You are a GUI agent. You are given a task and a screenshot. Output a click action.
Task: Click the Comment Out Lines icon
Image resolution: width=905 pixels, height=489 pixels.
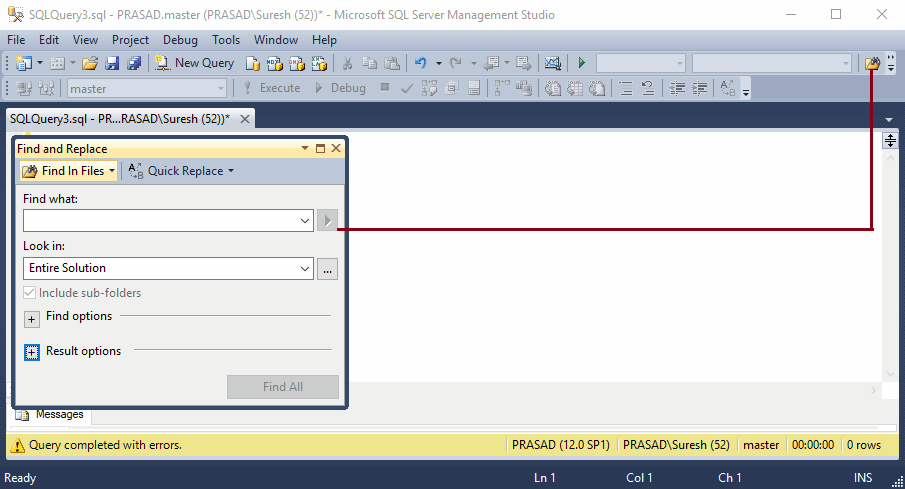coord(626,88)
